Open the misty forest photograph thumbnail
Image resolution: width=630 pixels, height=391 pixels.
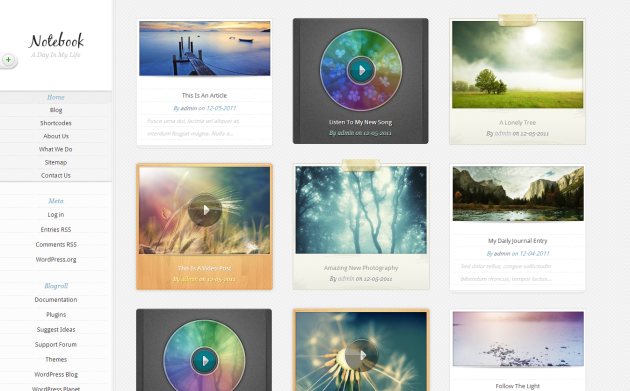pyautogui.click(x=361, y=210)
